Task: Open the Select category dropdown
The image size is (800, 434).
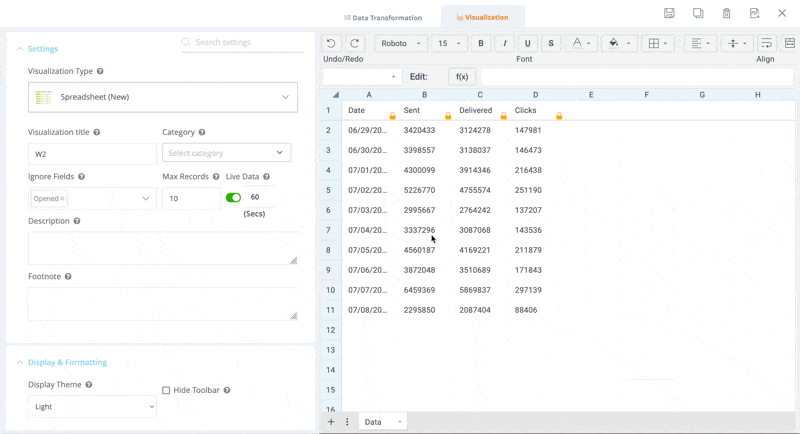Action: (x=227, y=152)
